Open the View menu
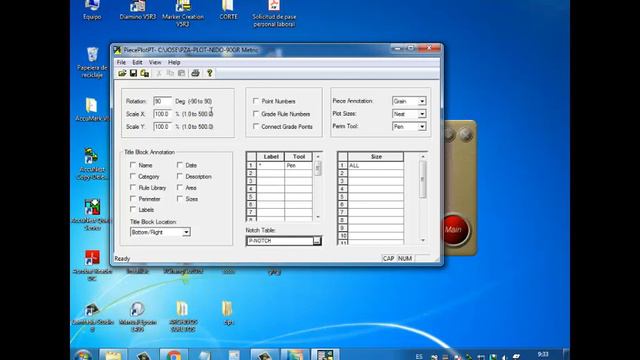Viewport: 640px width, 360px height. pyautogui.click(x=155, y=62)
